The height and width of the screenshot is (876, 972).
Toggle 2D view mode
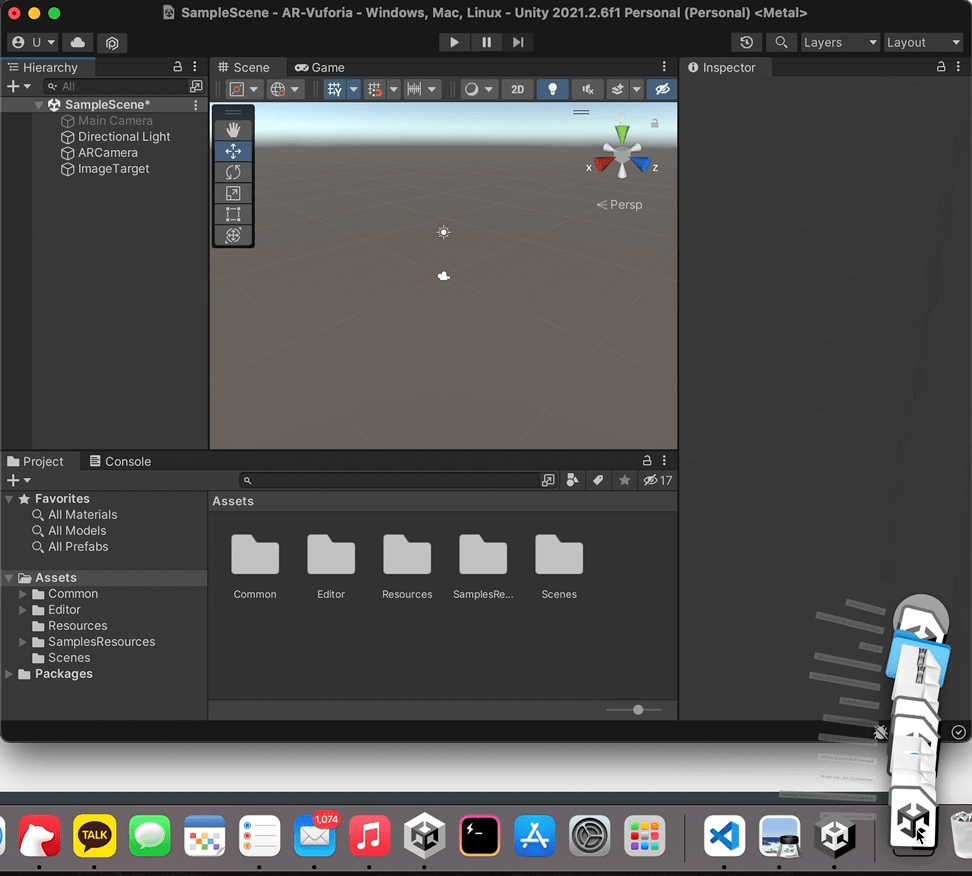tap(517, 89)
